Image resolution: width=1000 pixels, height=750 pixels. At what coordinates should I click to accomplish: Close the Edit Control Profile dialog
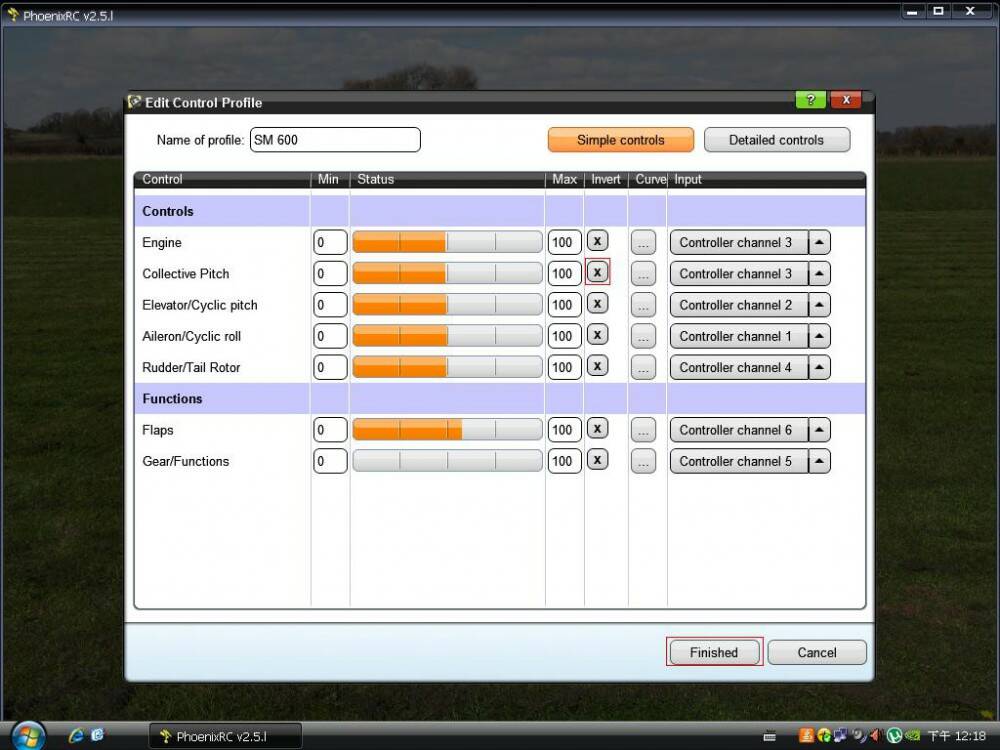(x=846, y=100)
